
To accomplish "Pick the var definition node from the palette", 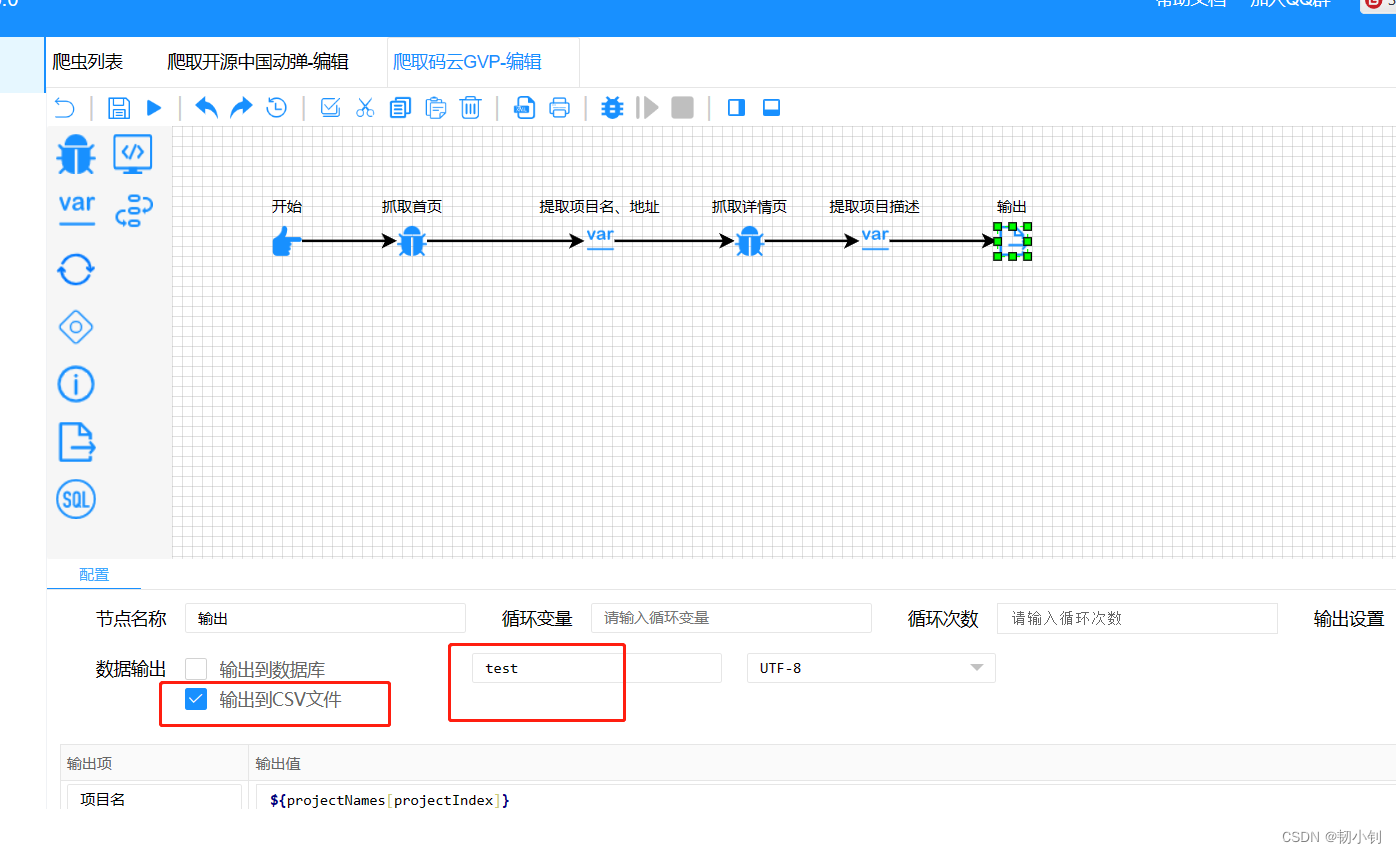I will click(76, 209).
